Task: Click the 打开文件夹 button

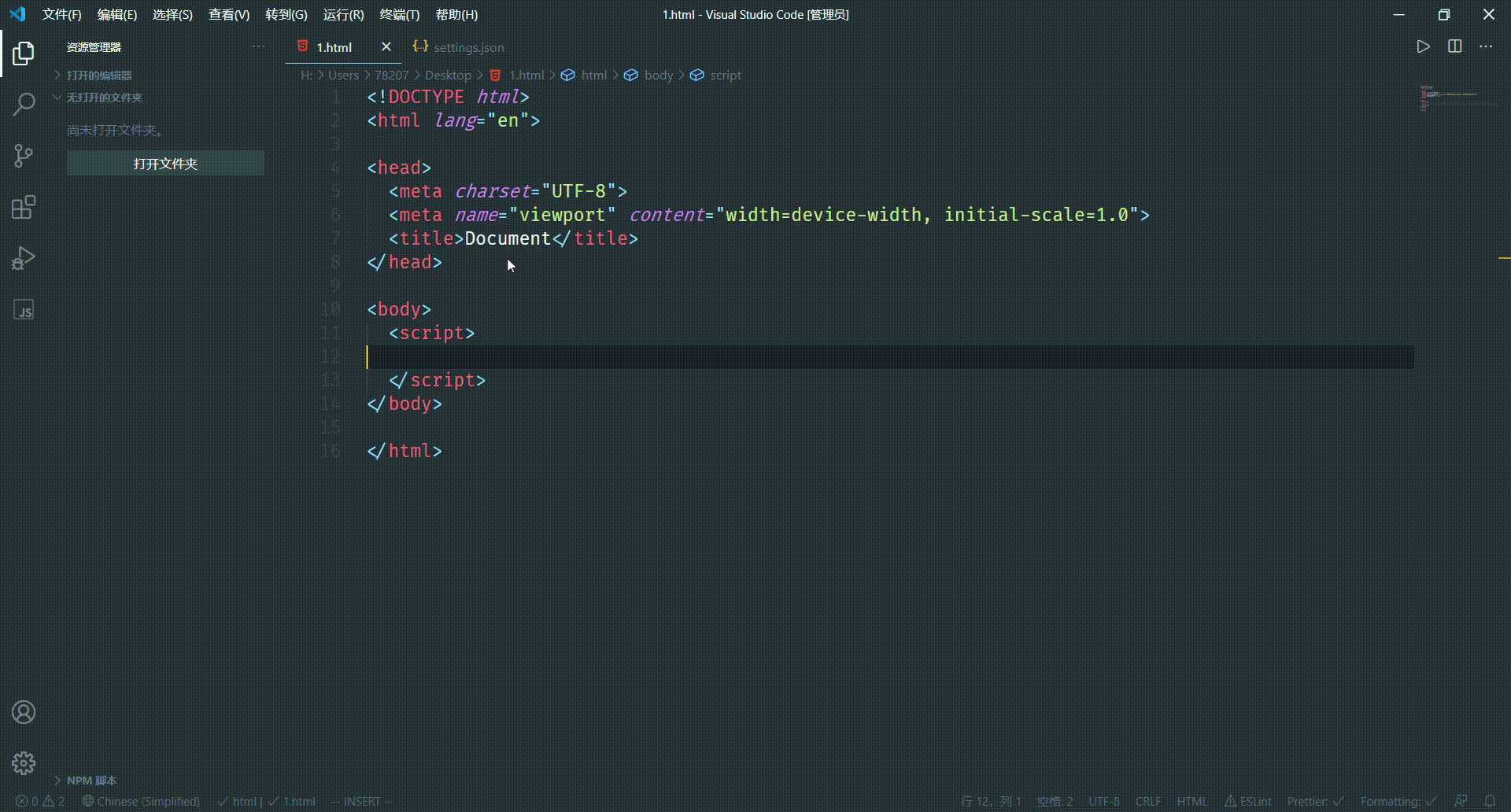Action: [x=165, y=164]
